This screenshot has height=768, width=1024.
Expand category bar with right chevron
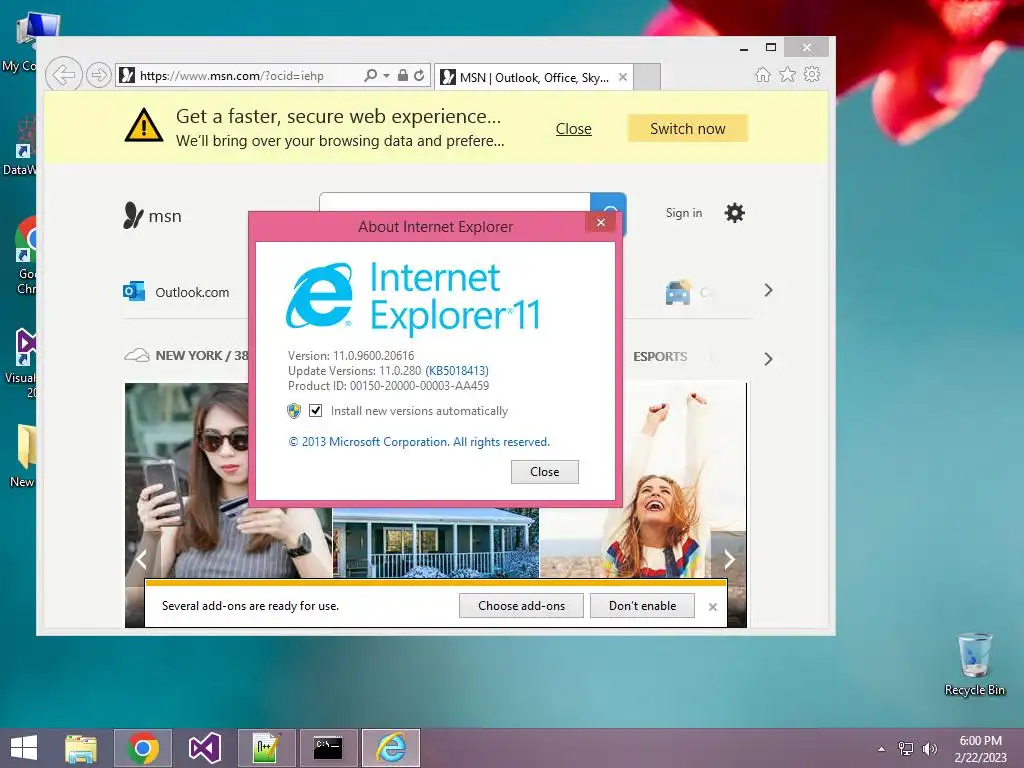(x=769, y=359)
